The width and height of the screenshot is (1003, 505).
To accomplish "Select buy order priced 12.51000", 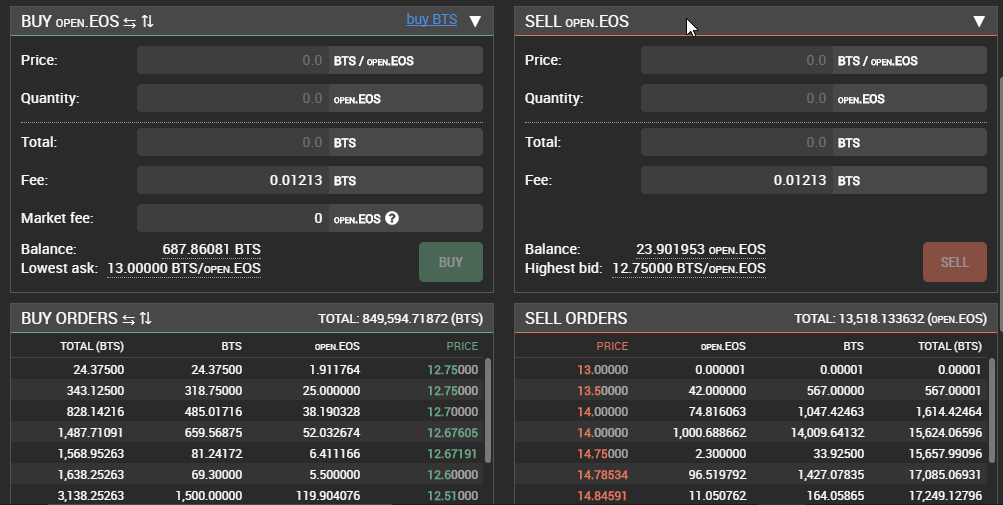I will click(246, 495).
